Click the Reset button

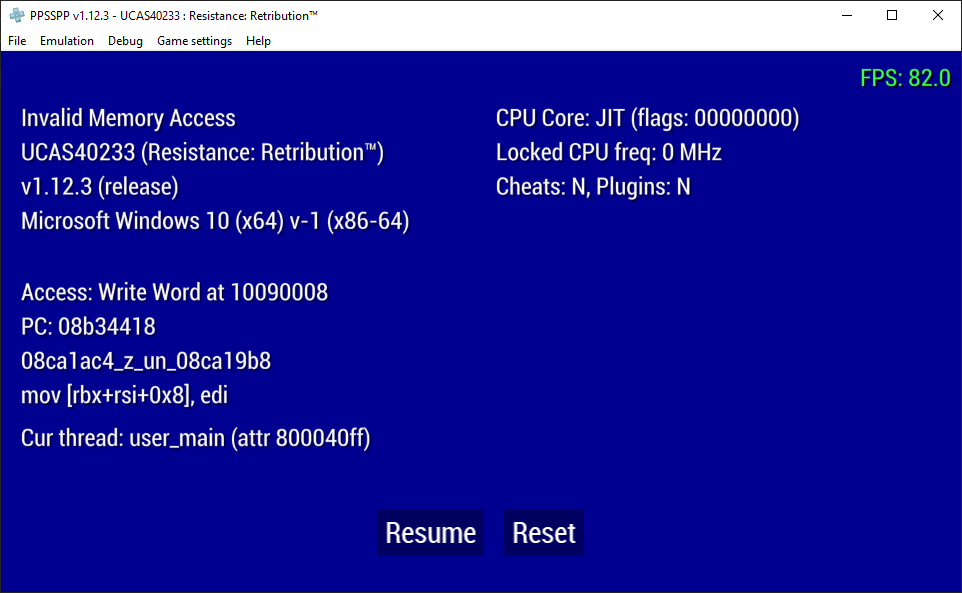coord(544,532)
